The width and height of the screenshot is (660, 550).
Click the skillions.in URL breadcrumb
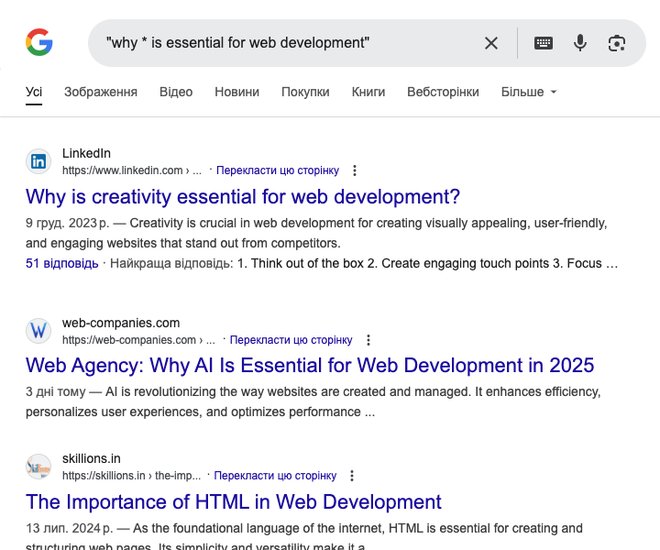(131, 476)
